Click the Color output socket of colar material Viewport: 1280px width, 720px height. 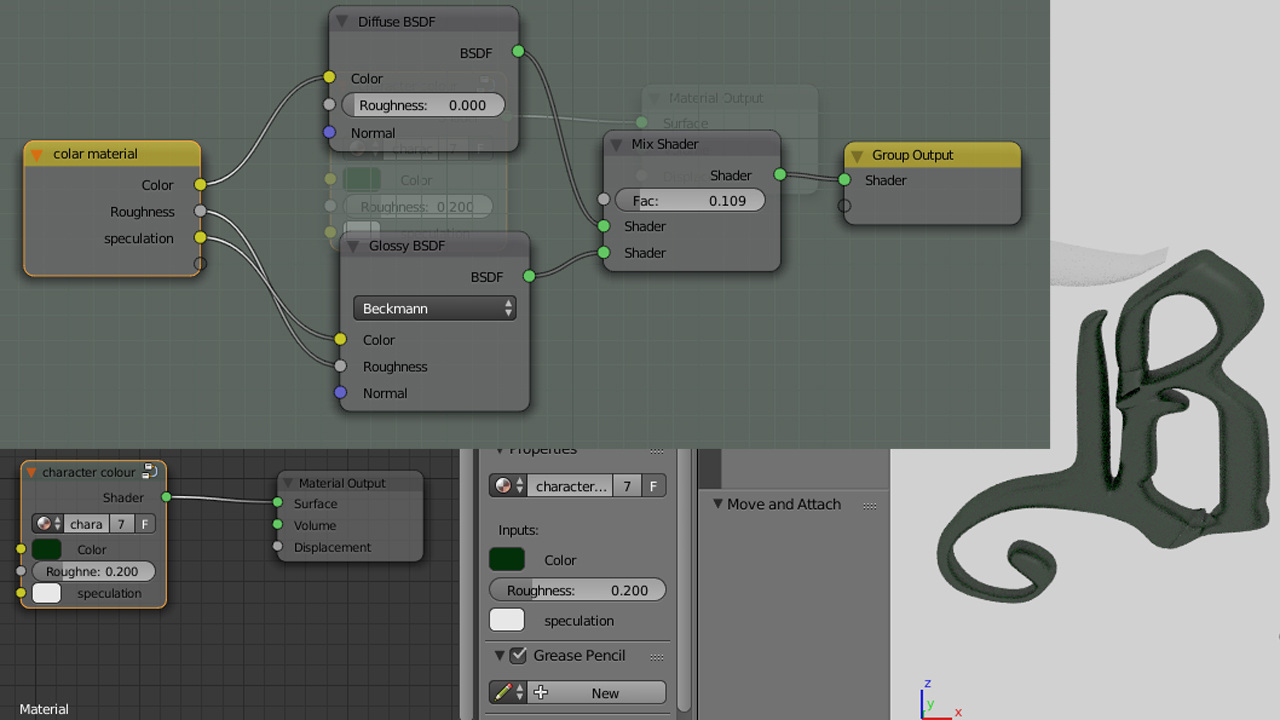pyautogui.click(x=200, y=184)
